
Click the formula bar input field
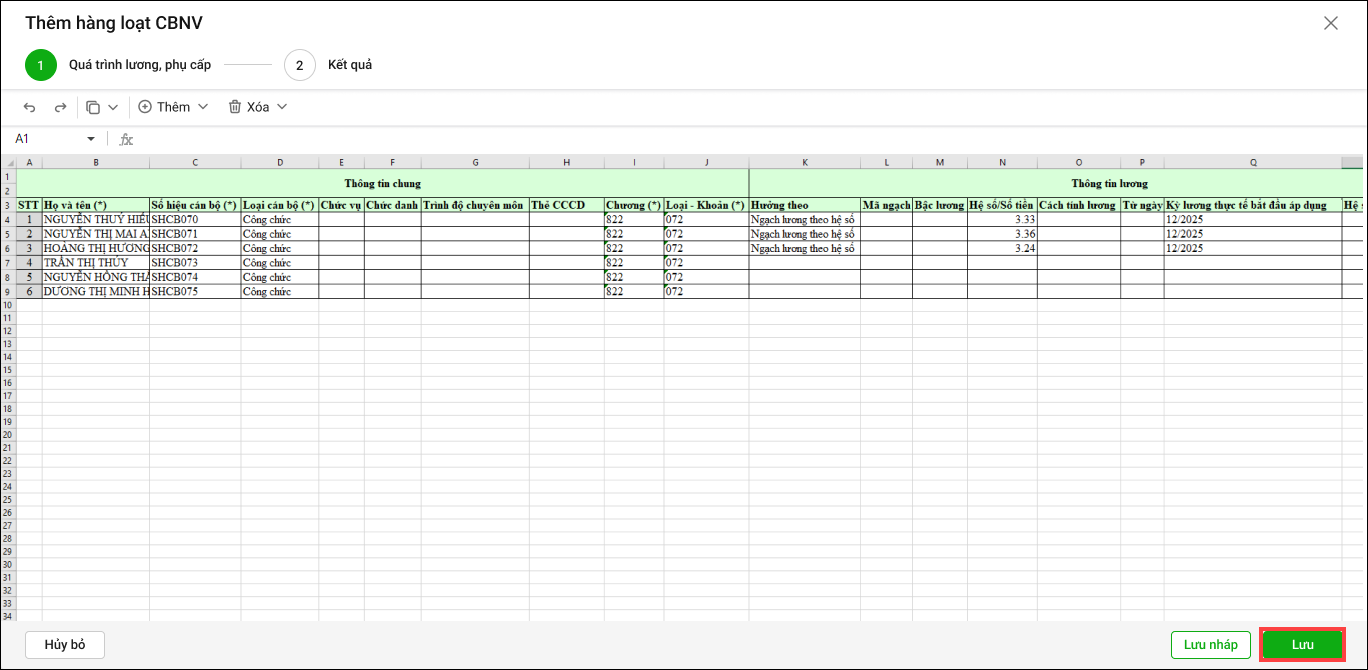[x=700, y=139]
